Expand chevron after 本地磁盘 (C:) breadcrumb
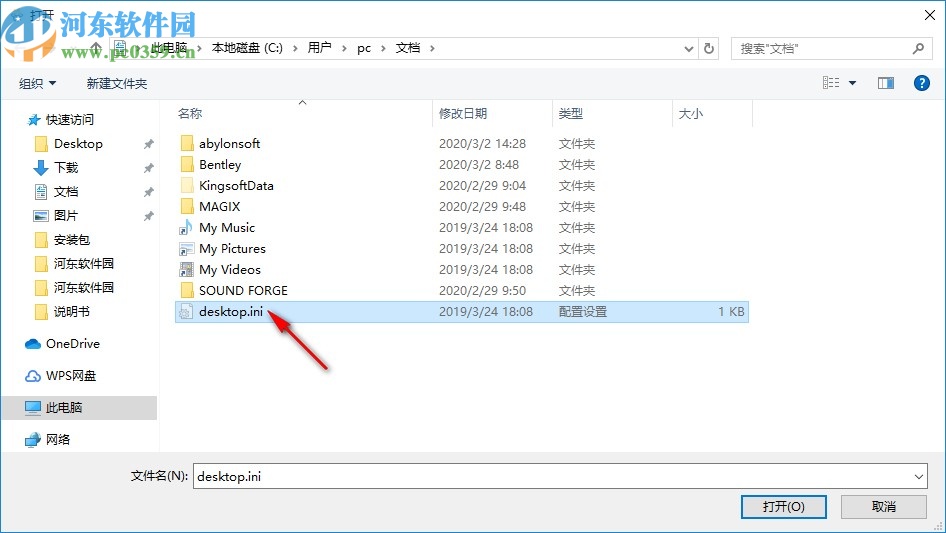The image size is (946, 533). [x=295, y=48]
